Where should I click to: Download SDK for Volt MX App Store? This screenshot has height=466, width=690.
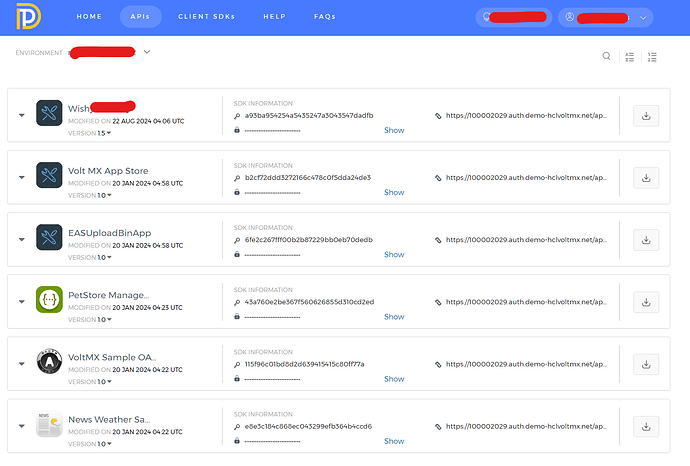[646, 178]
